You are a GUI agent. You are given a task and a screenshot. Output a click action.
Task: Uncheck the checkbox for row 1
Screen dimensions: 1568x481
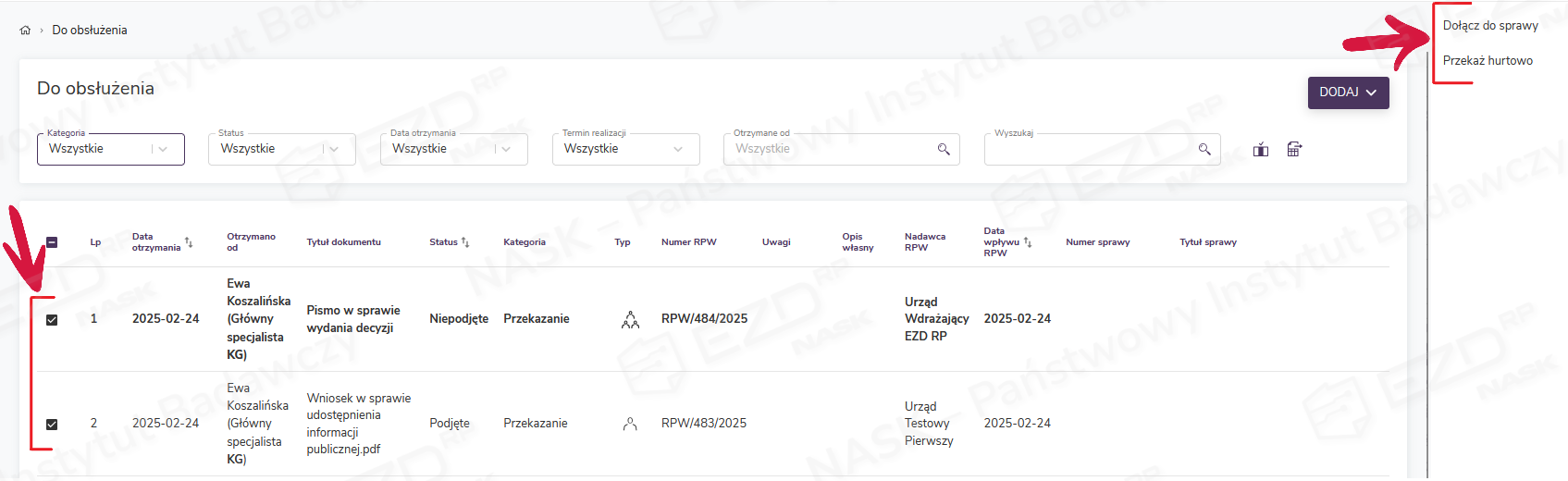[x=52, y=320]
